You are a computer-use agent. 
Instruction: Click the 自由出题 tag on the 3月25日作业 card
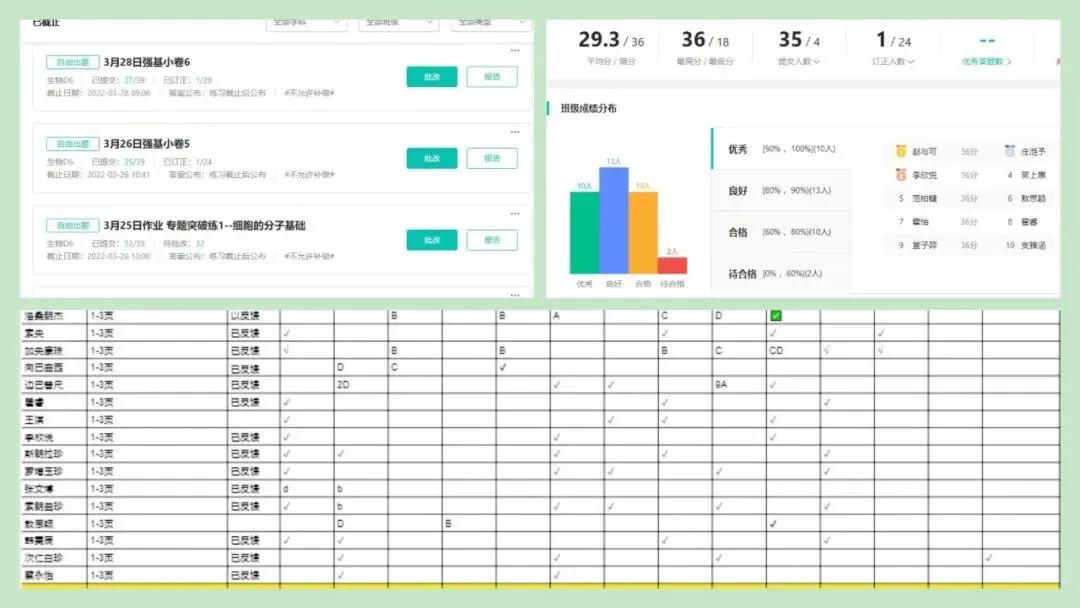point(72,225)
